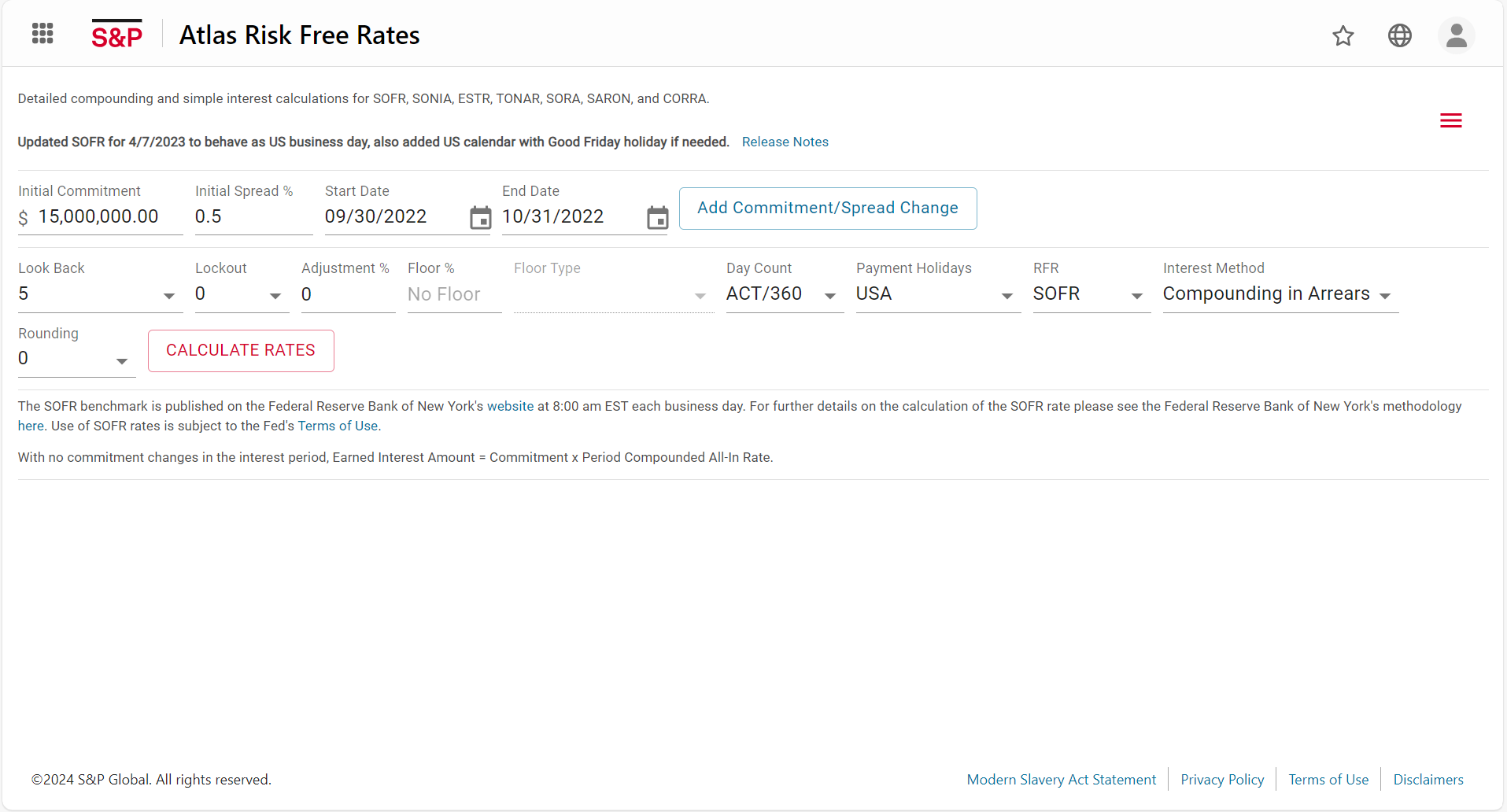The height and width of the screenshot is (812, 1507).
Task: Click the Floor % No Floor field
Action: coord(455,294)
